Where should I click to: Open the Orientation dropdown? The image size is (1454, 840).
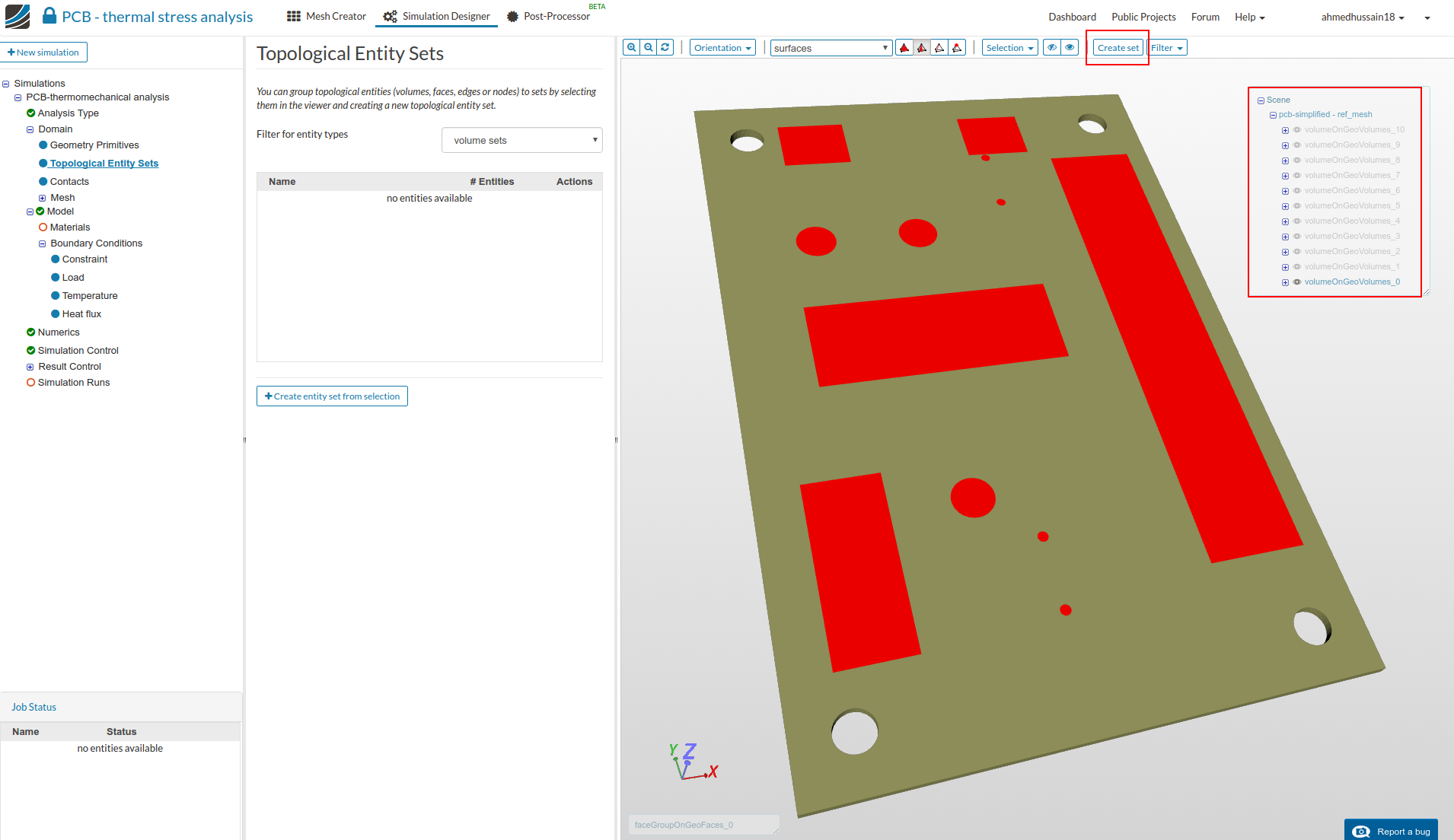pyautogui.click(x=722, y=48)
